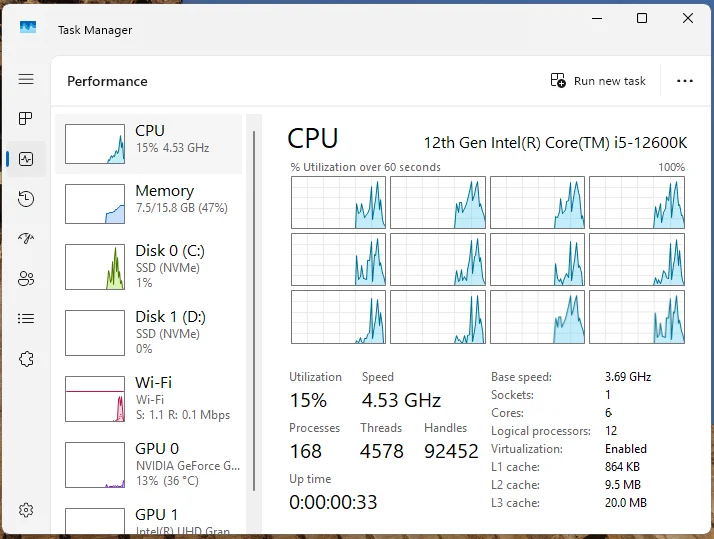Screen dimensions: 714x539
Task: Close the Task Manager window
Action: 688,18
